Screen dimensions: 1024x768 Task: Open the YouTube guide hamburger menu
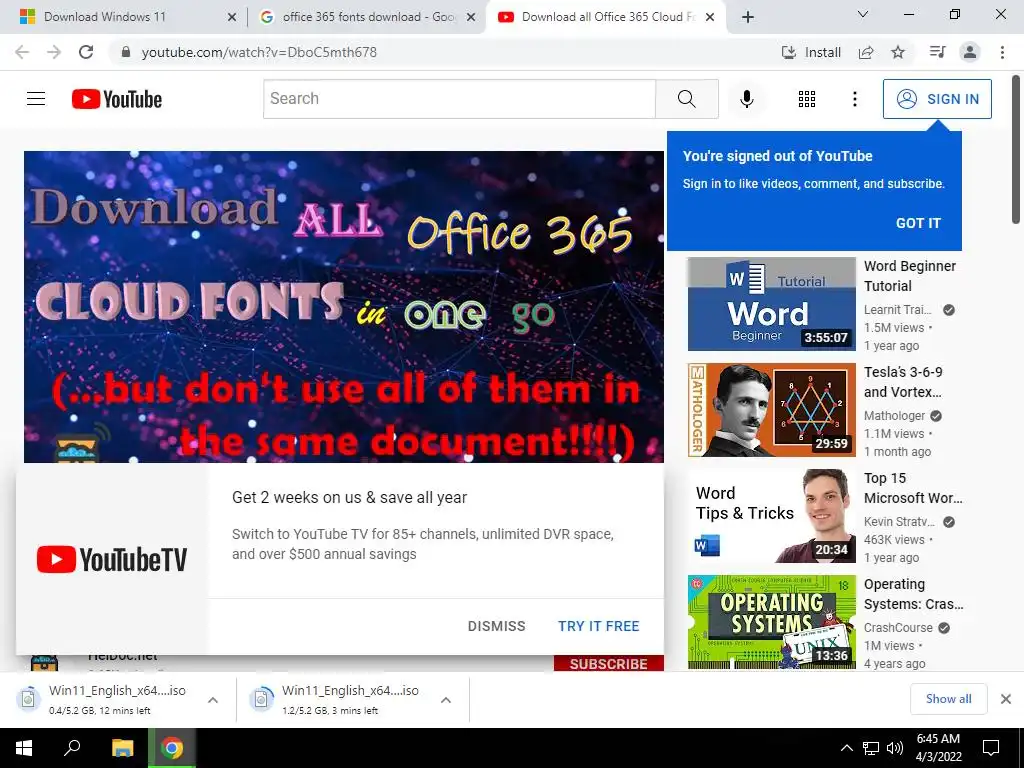(x=36, y=99)
